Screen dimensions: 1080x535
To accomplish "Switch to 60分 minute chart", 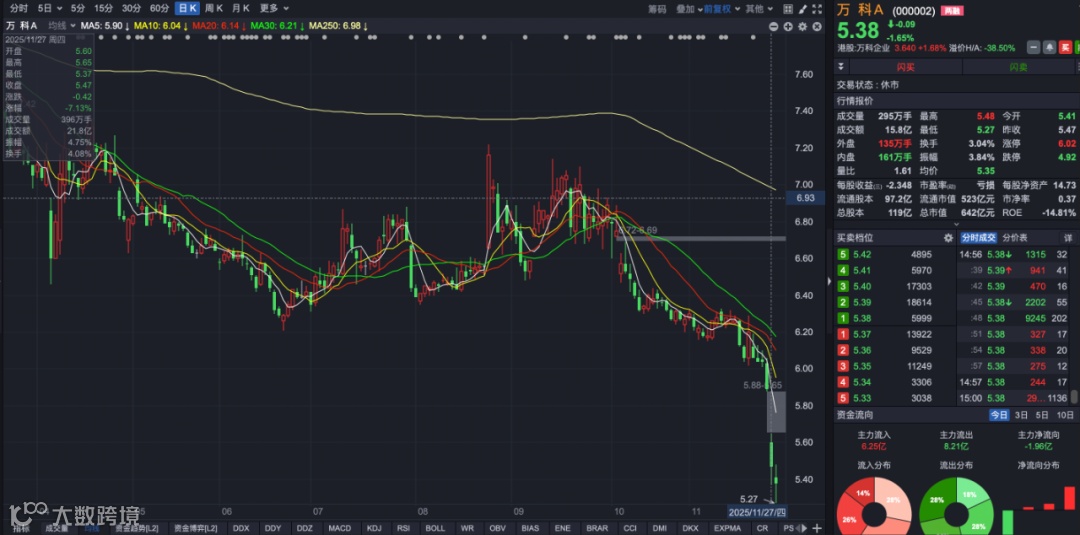I will tap(159, 8).
